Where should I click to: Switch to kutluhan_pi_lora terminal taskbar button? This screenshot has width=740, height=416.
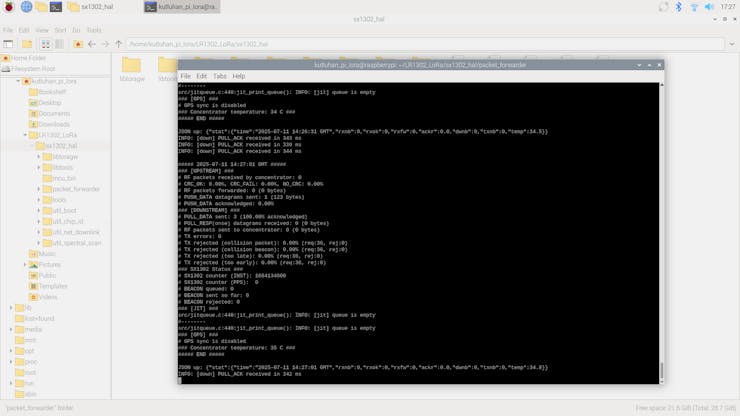tap(182, 7)
